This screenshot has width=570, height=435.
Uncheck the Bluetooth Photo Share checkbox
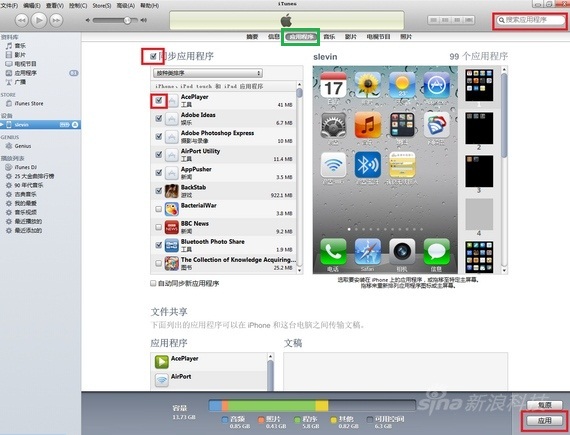coord(158,245)
